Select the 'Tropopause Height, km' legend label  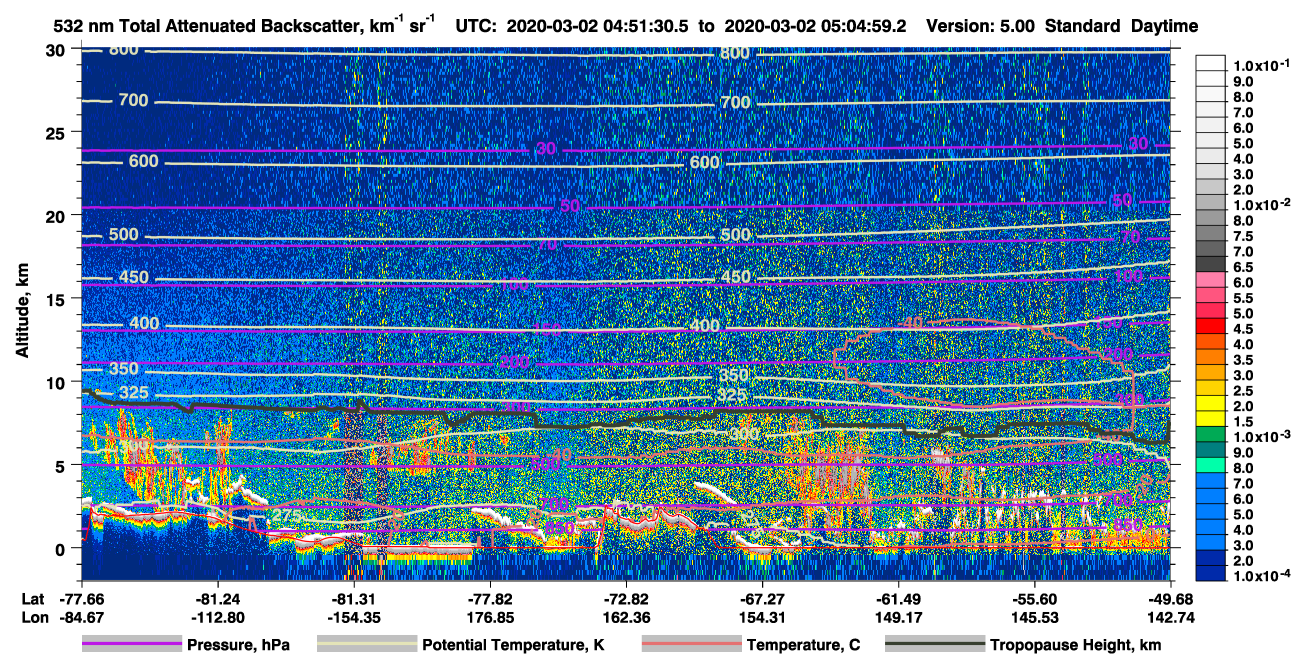(x=1076, y=646)
